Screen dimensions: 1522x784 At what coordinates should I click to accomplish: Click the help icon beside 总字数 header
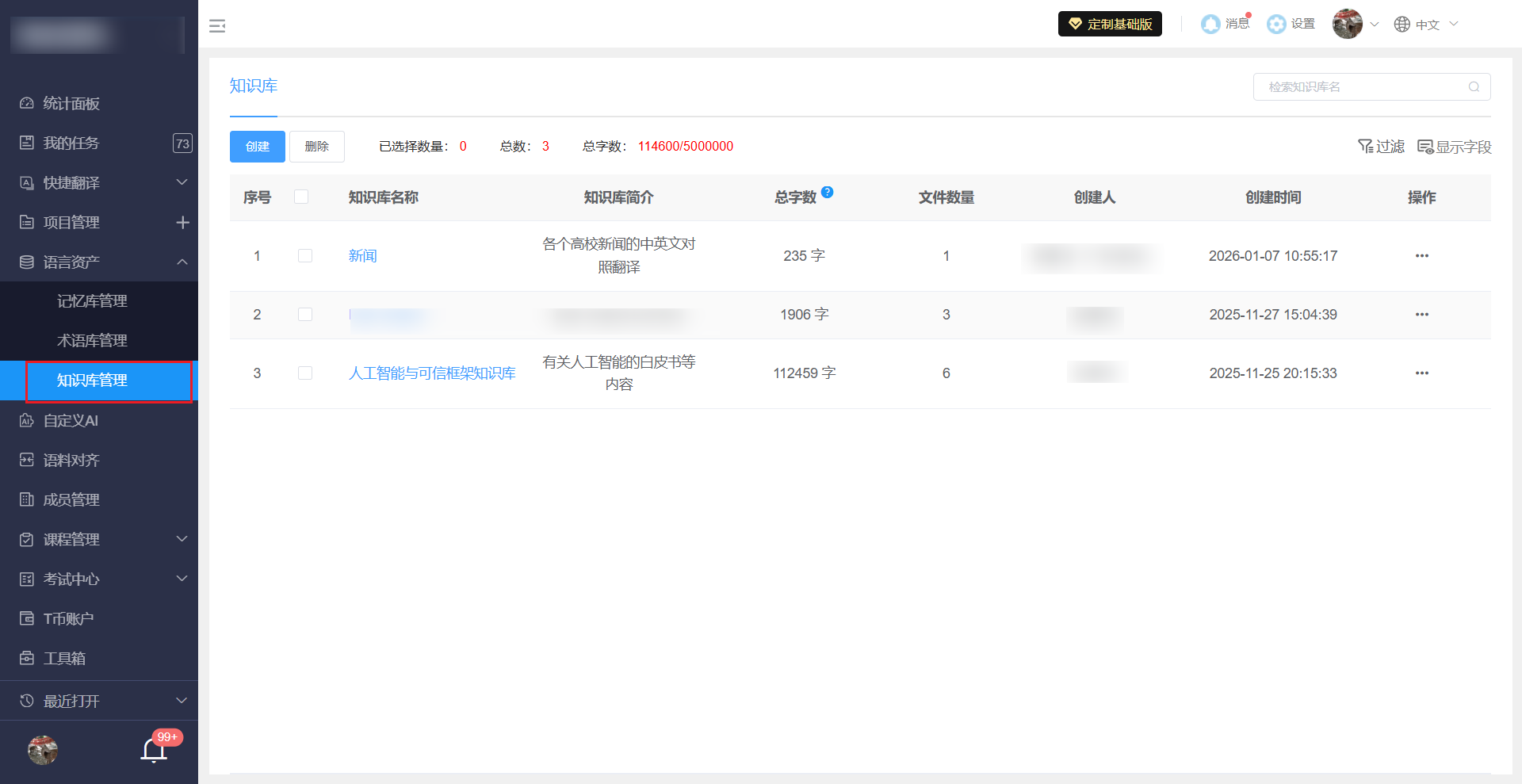click(x=827, y=192)
